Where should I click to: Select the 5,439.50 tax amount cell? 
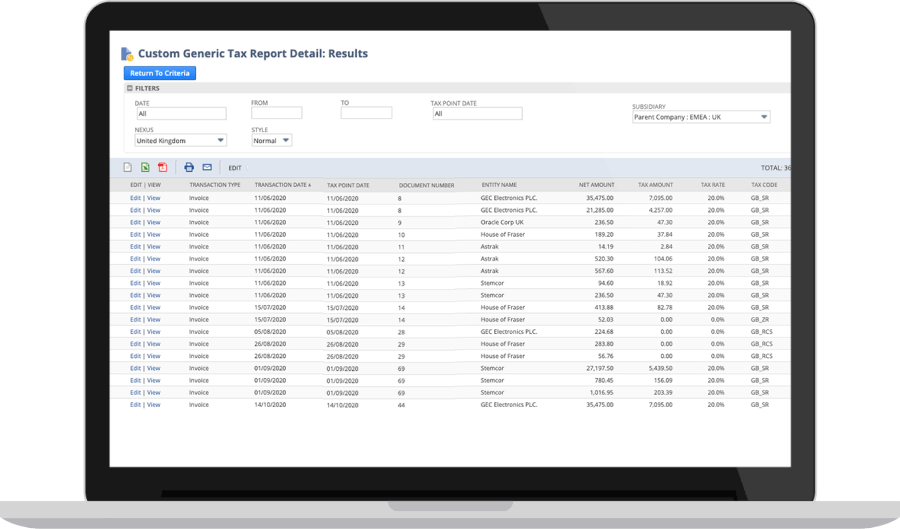pos(661,368)
